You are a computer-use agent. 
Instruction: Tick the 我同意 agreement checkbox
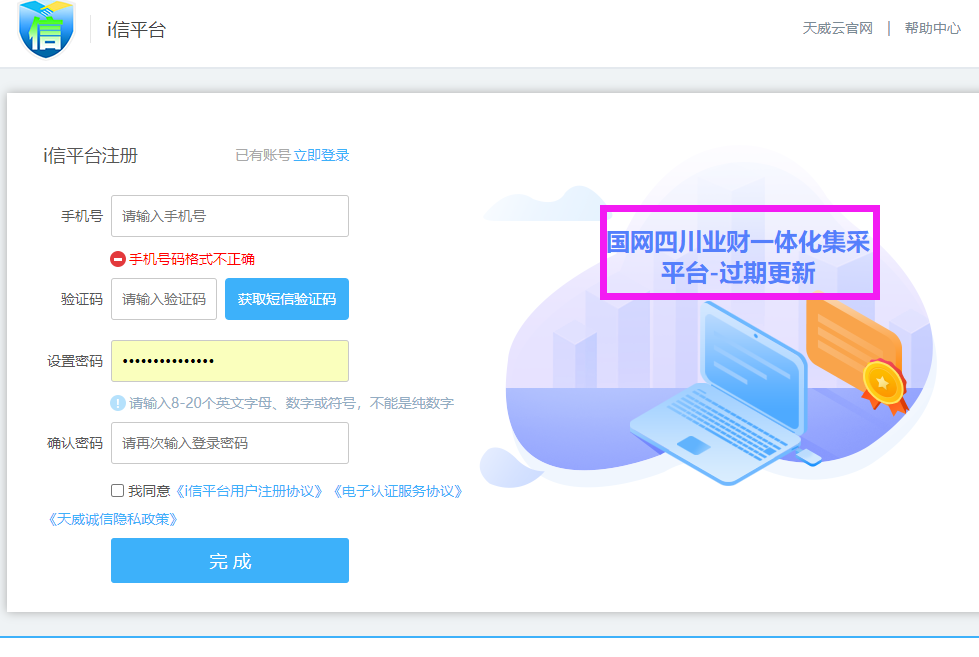(118, 491)
